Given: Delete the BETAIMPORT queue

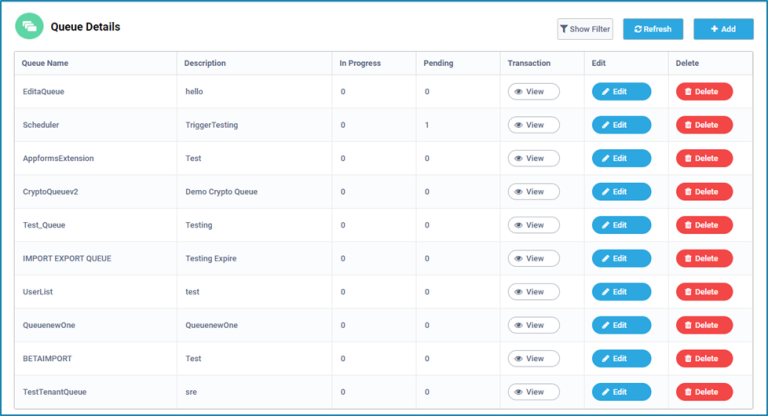Looking at the screenshot, I should pyautogui.click(x=704, y=358).
